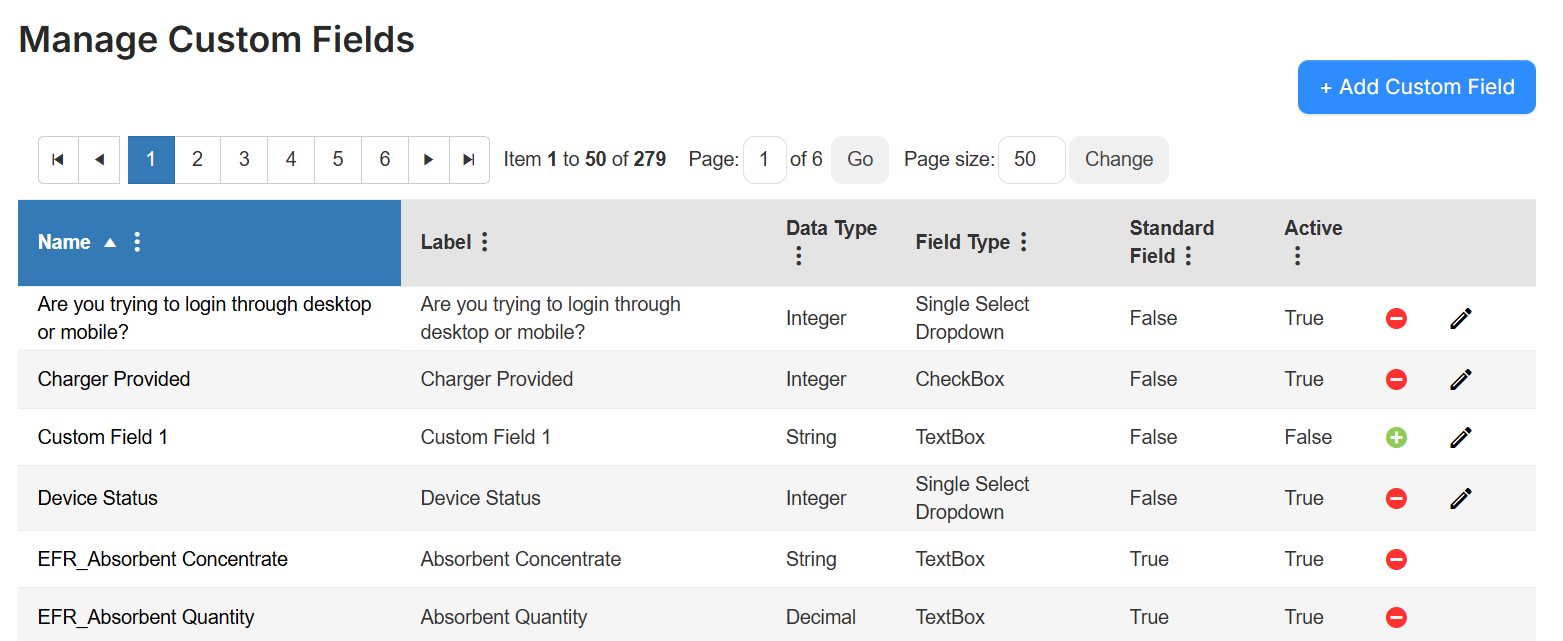Open the Active column menu
This screenshot has width=1563, height=641.
[x=1296, y=256]
